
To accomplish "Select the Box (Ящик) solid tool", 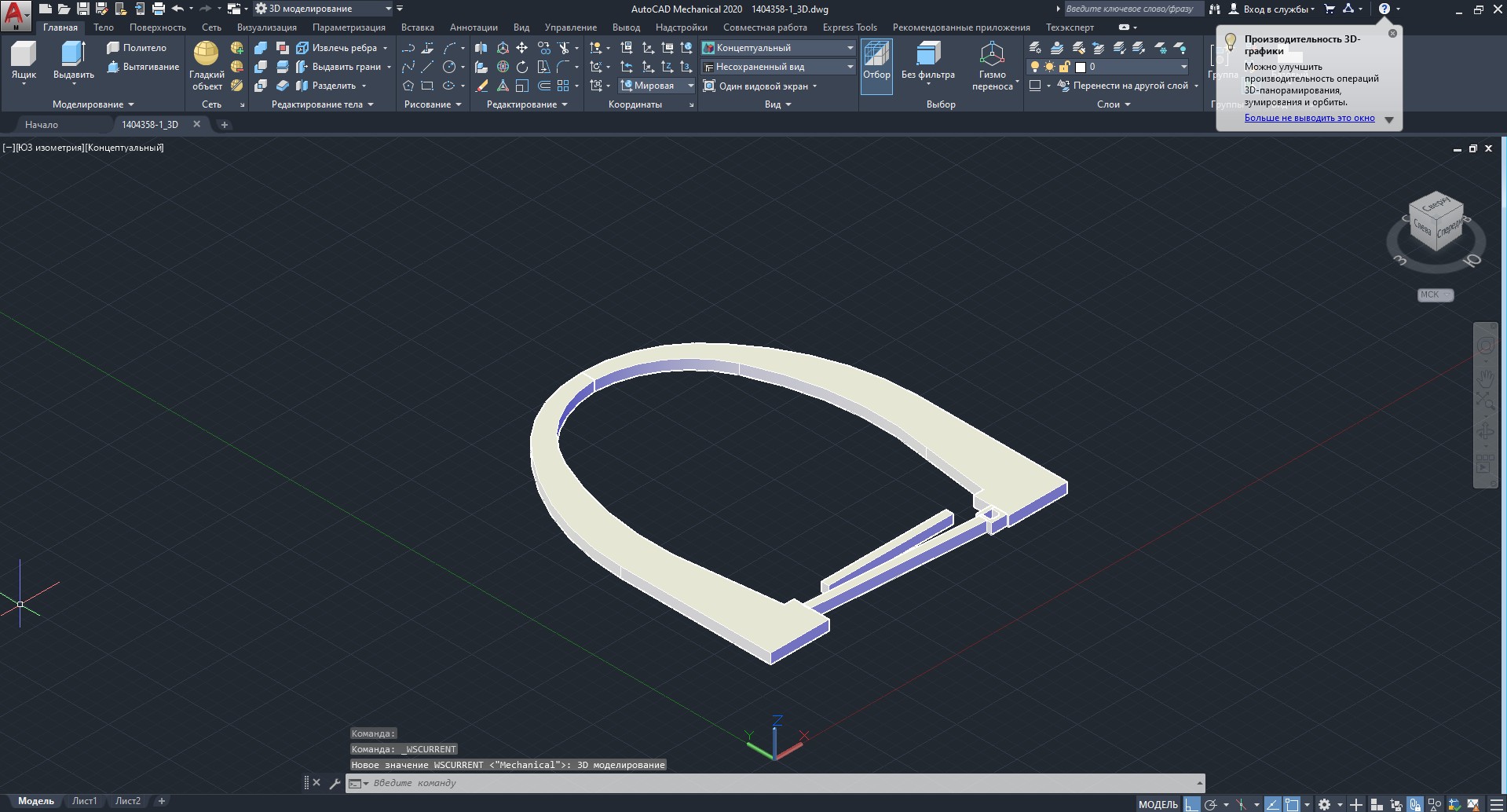I will point(24,61).
